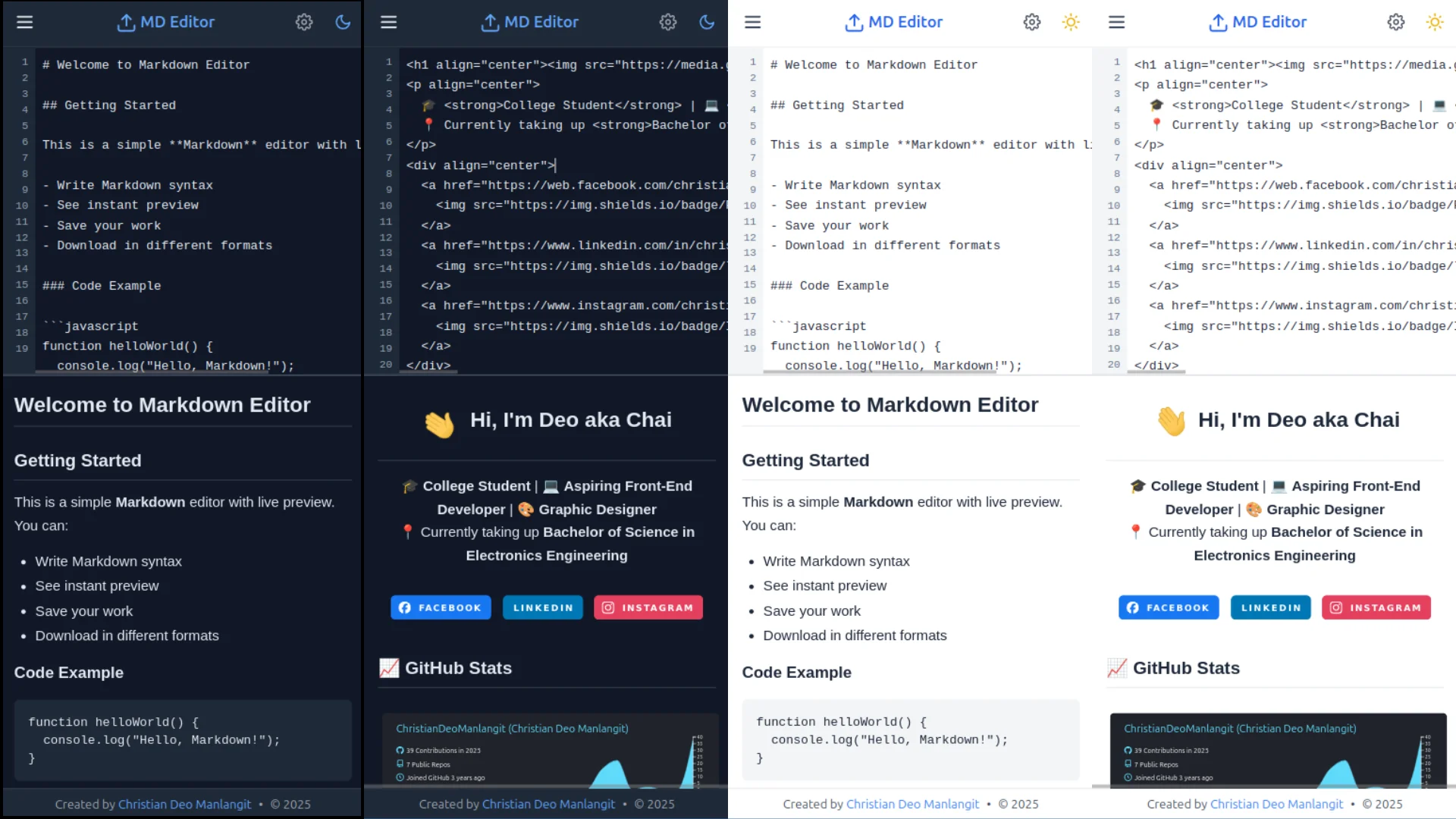The image size is (1456, 819).
Task: Click '</p>' line in light profile editor
Action: coord(1149,145)
